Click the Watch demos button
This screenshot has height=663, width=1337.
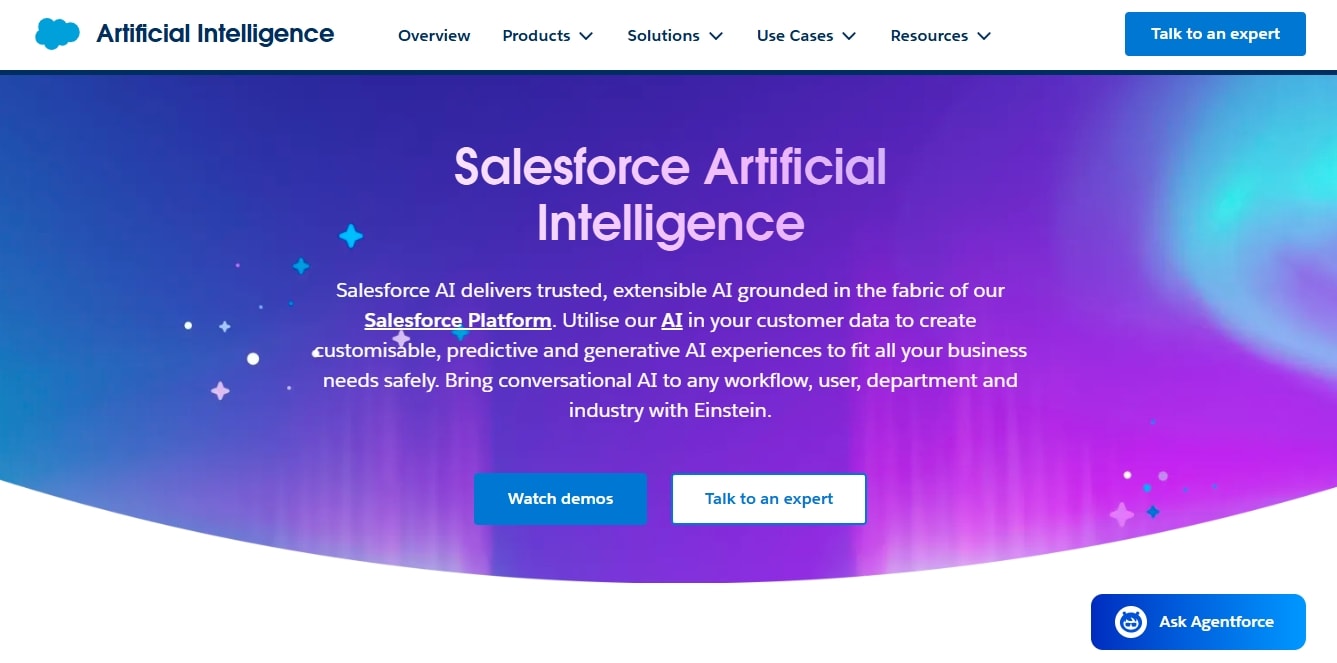coord(560,498)
